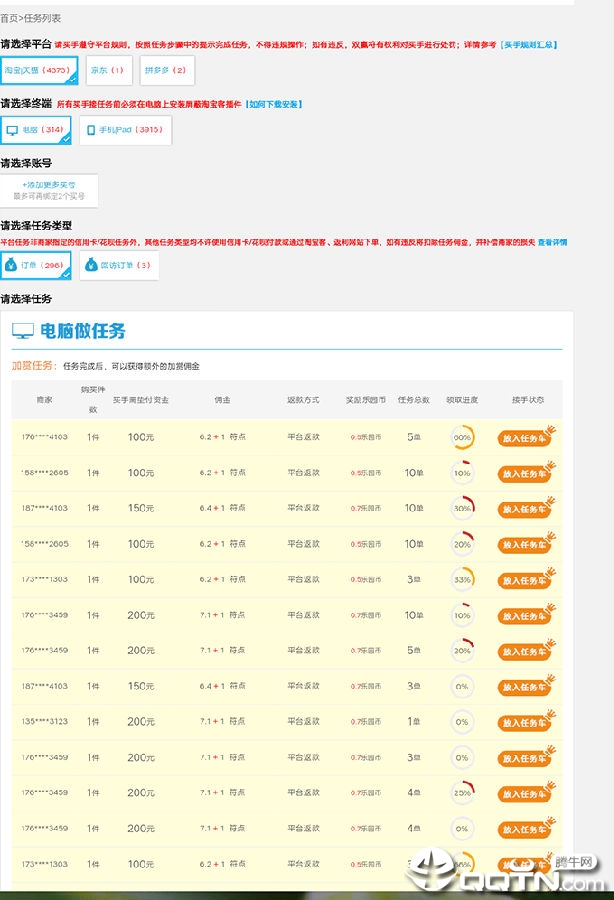
Task: Choose the 京东 (1) platform option
Action: [x=109, y=70]
